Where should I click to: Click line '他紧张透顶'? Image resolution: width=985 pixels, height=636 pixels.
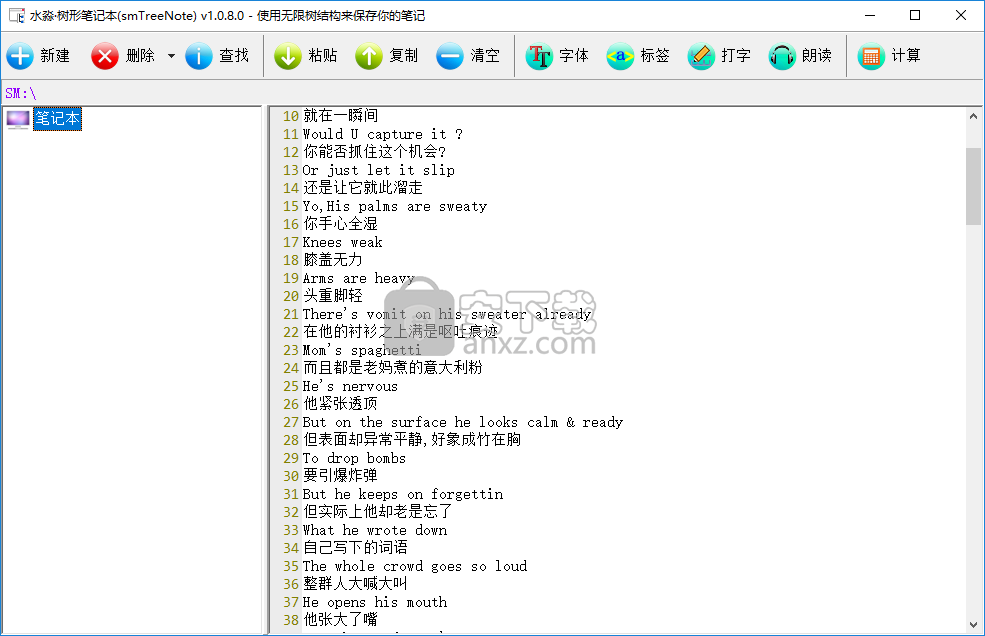point(340,403)
